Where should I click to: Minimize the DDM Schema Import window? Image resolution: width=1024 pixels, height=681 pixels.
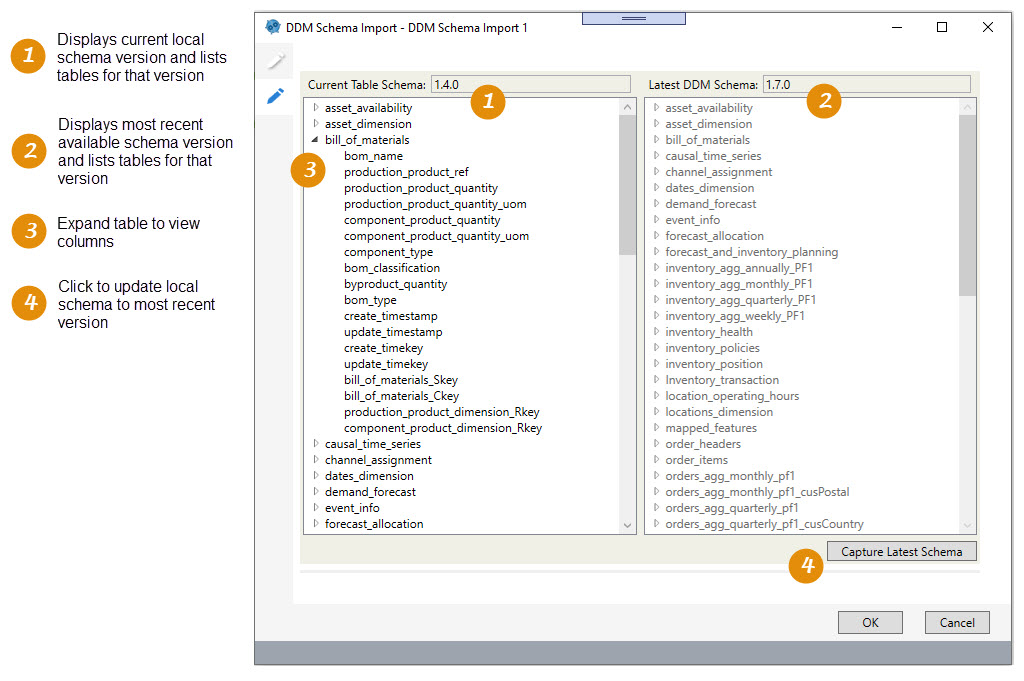pyautogui.click(x=897, y=27)
